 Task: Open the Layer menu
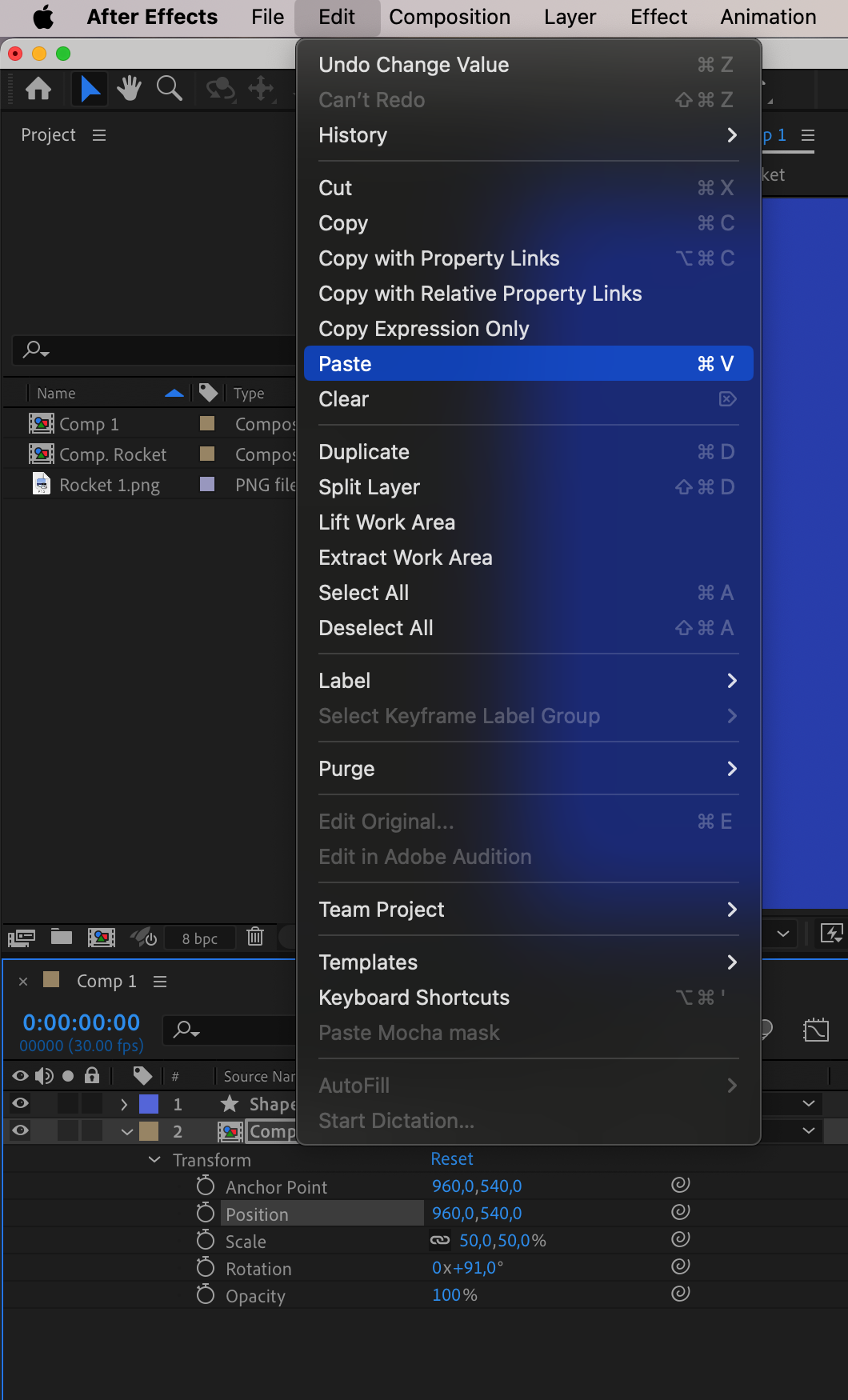(x=570, y=17)
